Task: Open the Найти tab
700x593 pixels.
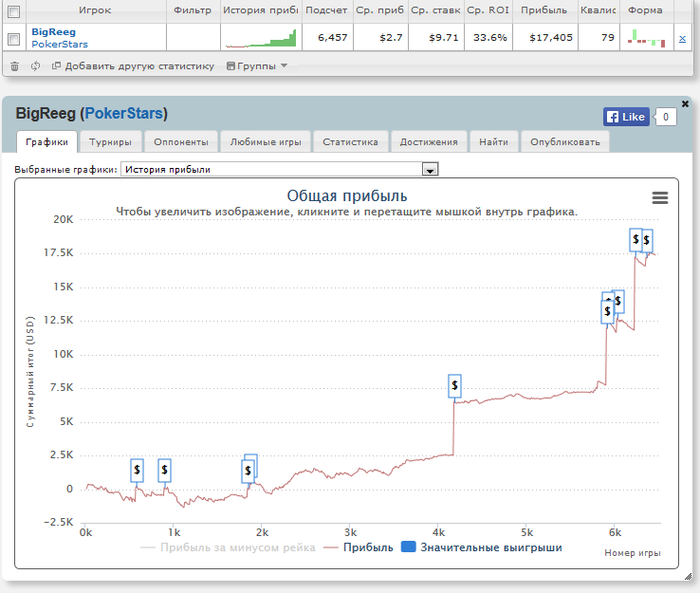Action: click(494, 142)
